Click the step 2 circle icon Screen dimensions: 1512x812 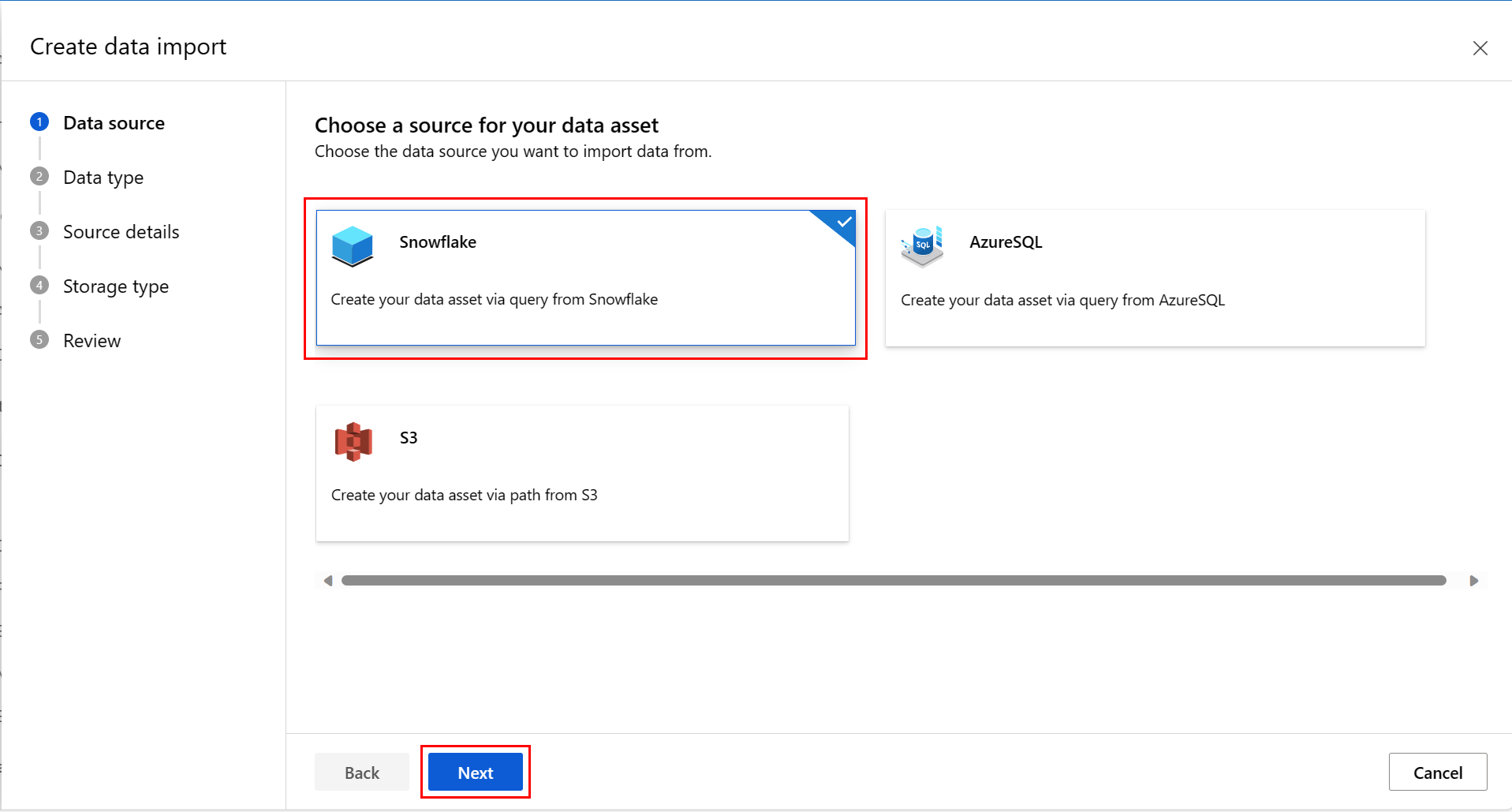click(39, 177)
